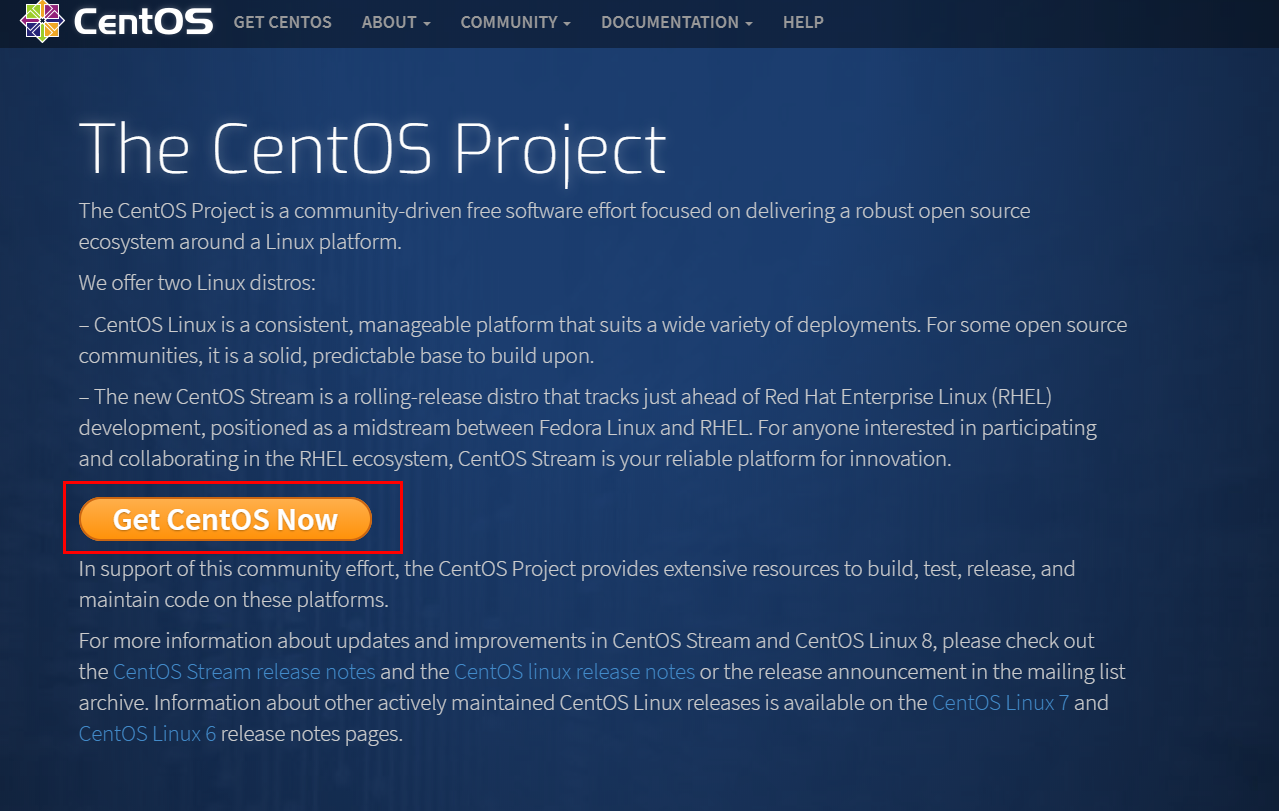Expand the COMMUNITY dropdown menu
Screen dimensions: 1279x811
[516, 22]
